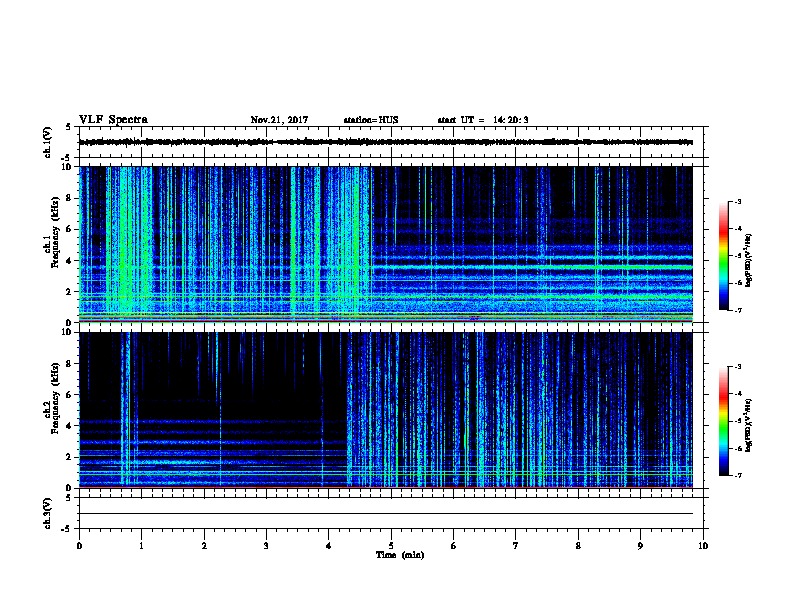Viewport: 792px width, 612px height.
Task: Click time axis tick label "9"
Action: coord(641,546)
